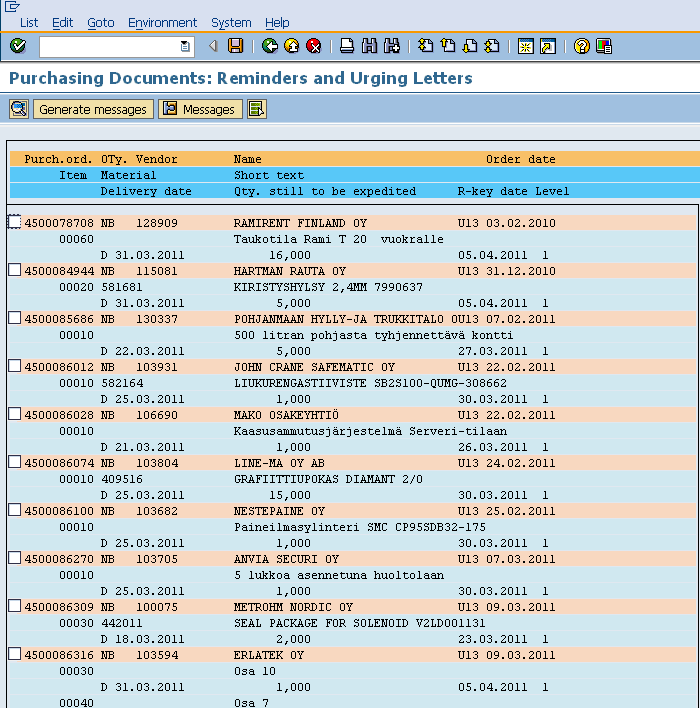Click vendor number 128909
The width and height of the screenshot is (700, 708).
click(x=157, y=223)
